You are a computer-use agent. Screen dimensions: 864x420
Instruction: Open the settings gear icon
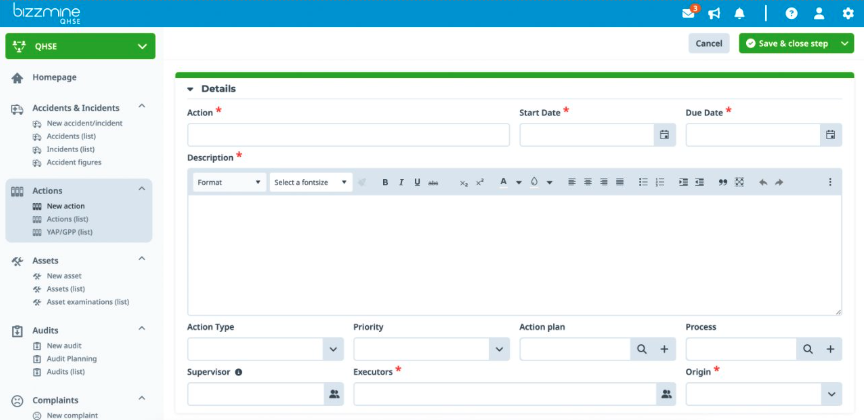pos(848,14)
